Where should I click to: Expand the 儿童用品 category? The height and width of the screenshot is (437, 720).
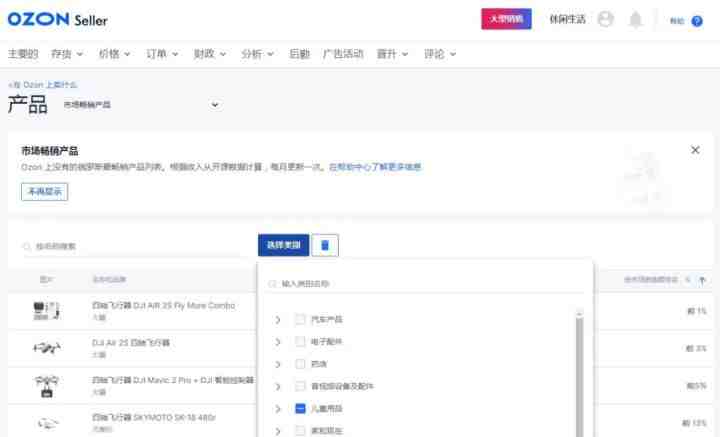(x=278, y=409)
